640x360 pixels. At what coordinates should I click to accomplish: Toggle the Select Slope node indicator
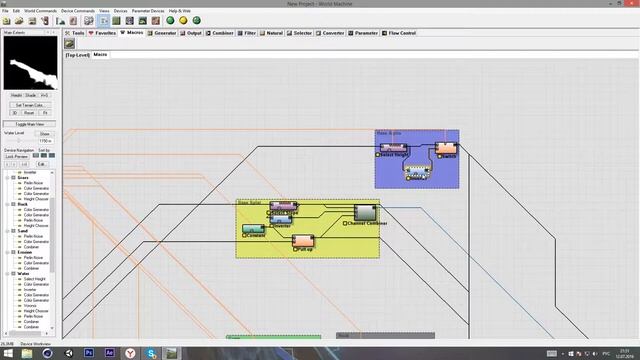click(269, 213)
